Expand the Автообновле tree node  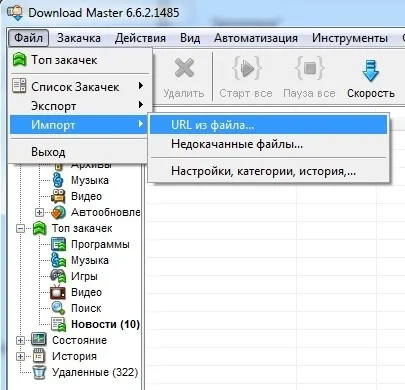point(39,212)
